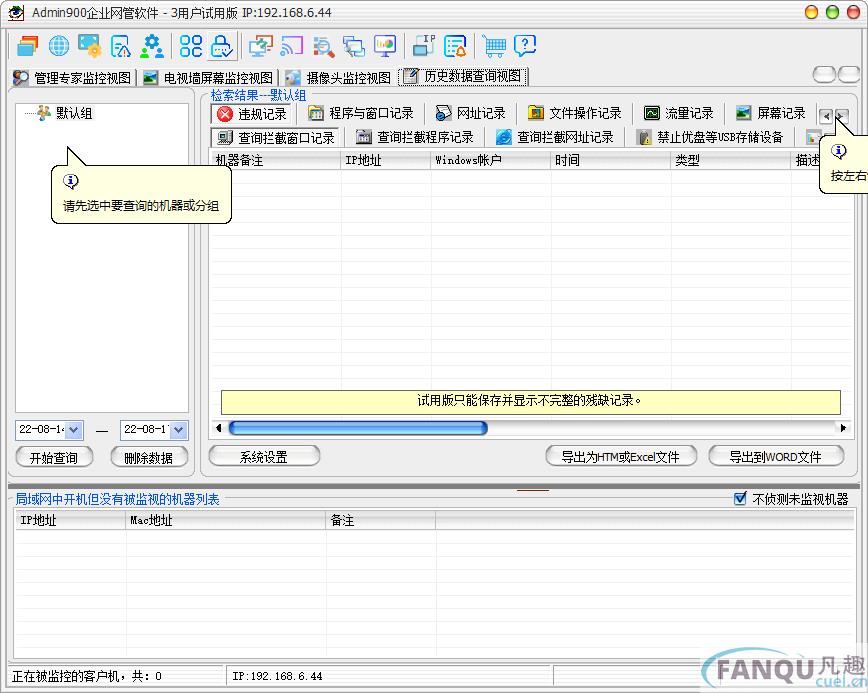The width and height of the screenshot is (868, 693).
Task: Open the monitor with pie chart icon
Action: click(x=385, y=46)
